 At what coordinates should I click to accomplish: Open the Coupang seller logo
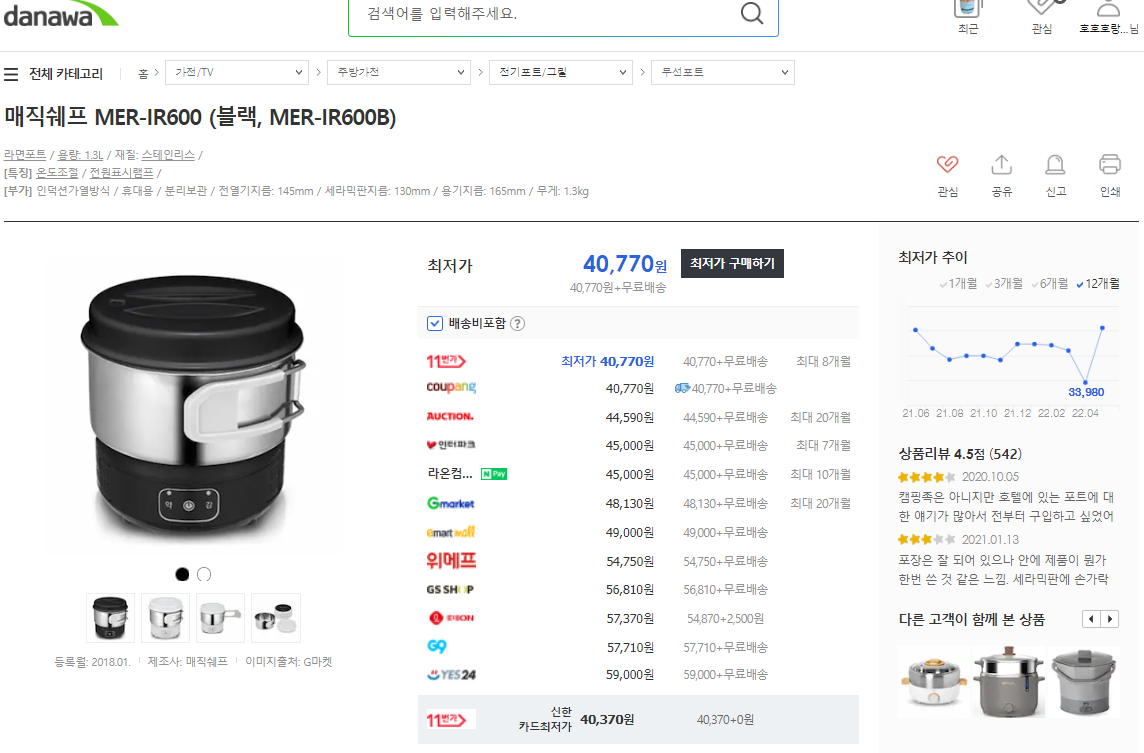tap(451, 387)
